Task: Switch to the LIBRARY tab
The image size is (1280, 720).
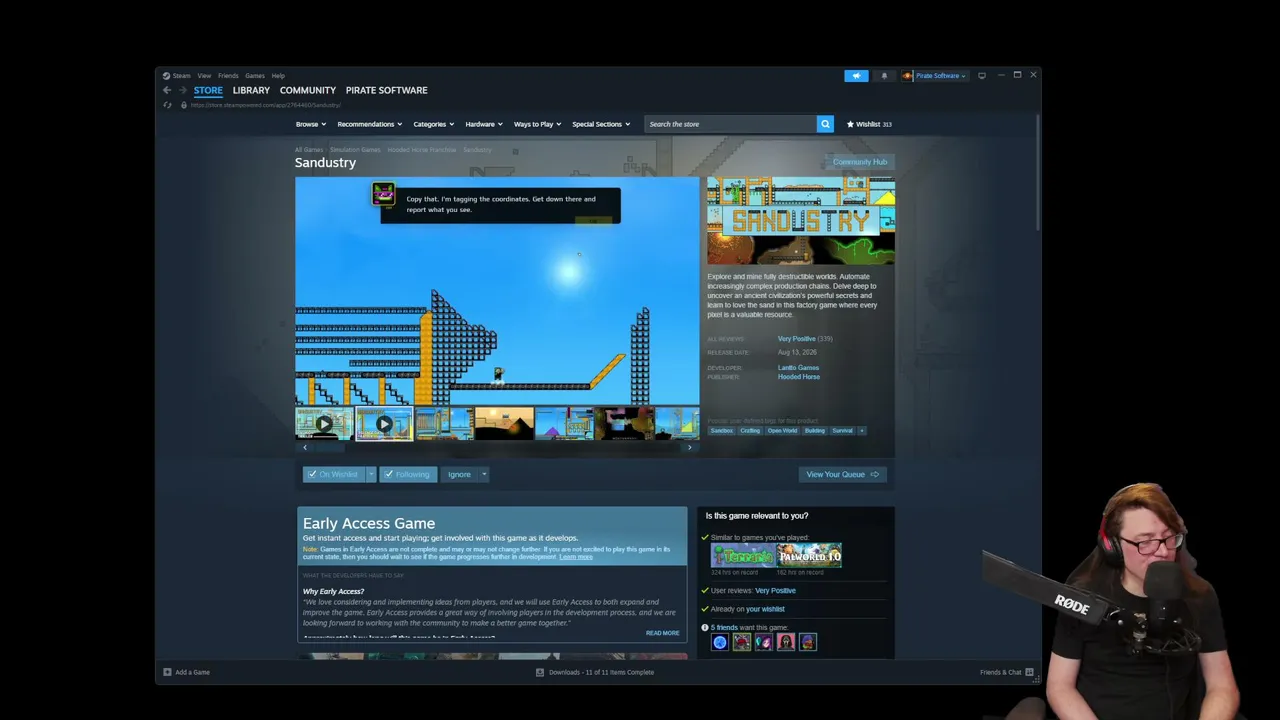Action: [251, 90]
